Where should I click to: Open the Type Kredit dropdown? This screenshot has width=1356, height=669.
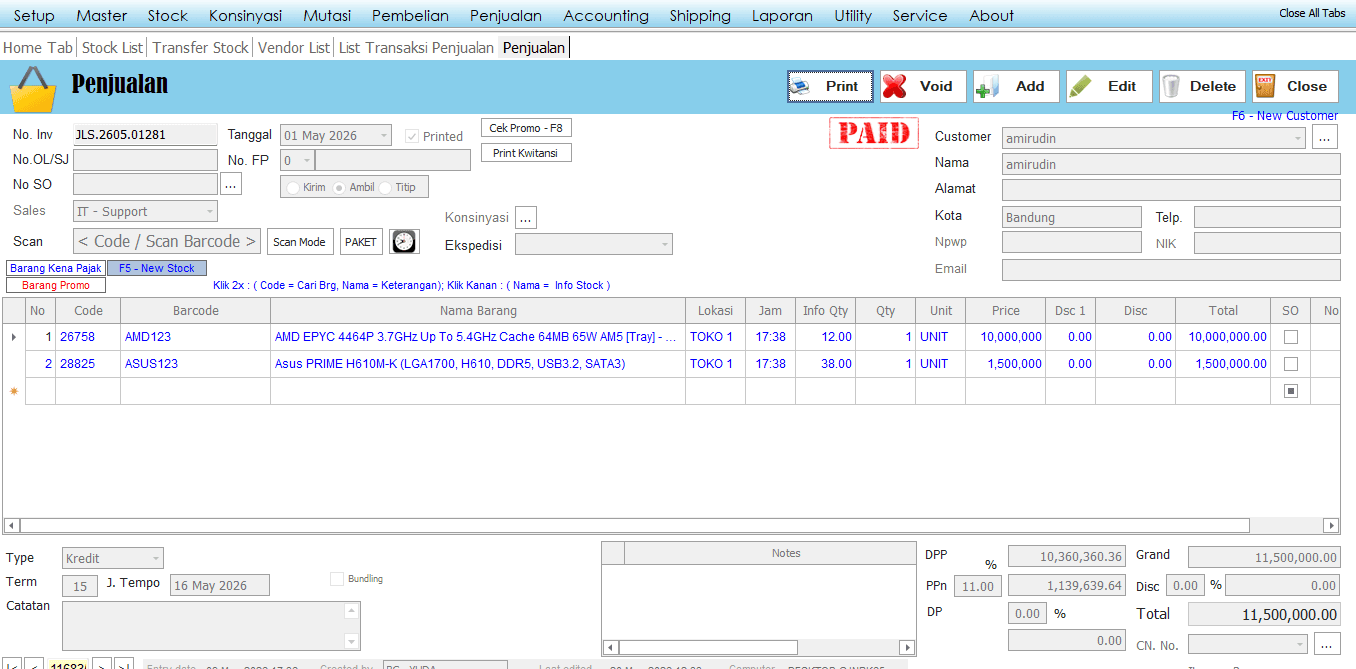pos(156,558)
